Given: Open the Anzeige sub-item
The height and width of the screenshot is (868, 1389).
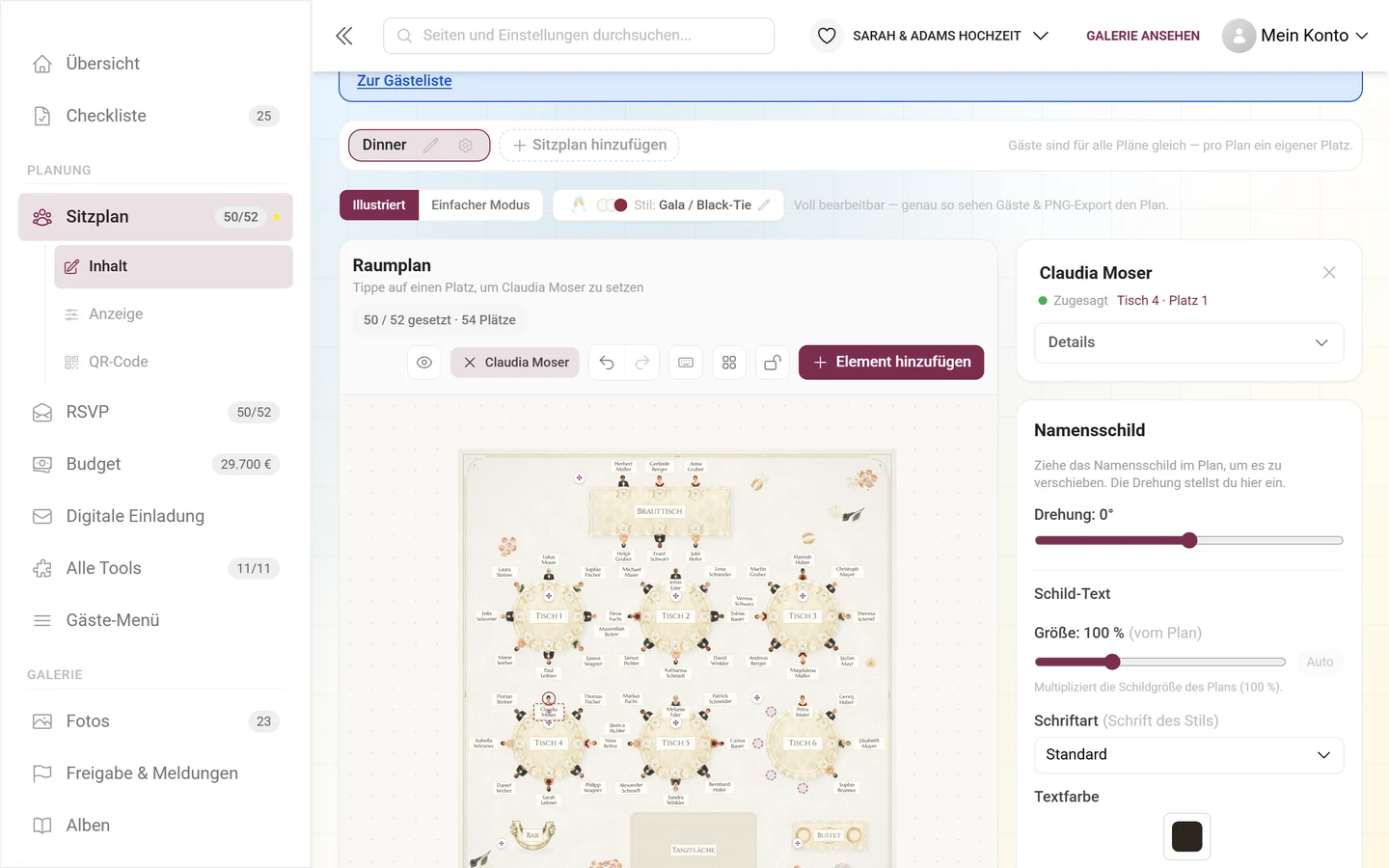Looking at the screenshot, I should pyautogui.click(x=174, y=314).
